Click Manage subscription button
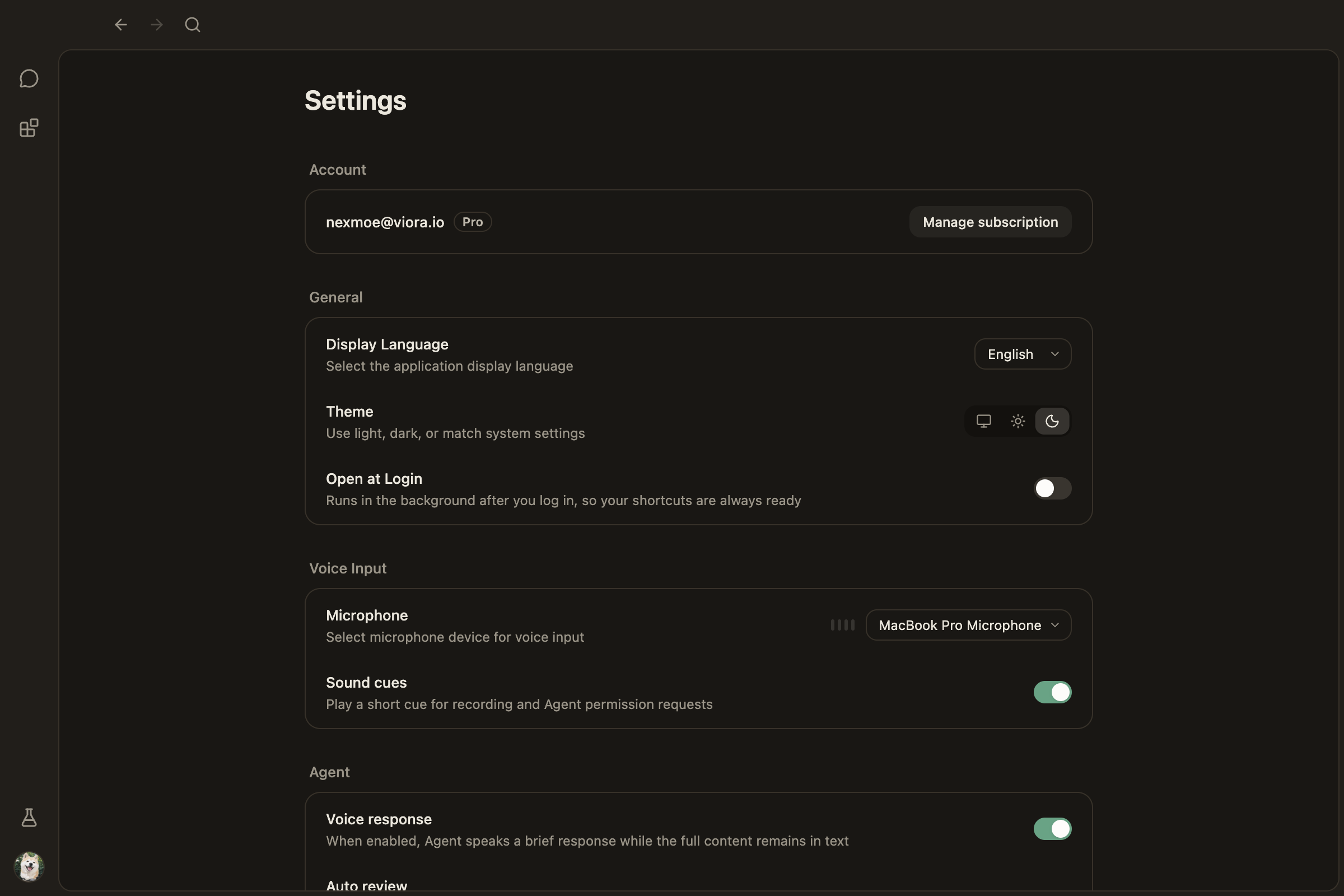This screenshot has width=1344, height=896. click(990, 222)
